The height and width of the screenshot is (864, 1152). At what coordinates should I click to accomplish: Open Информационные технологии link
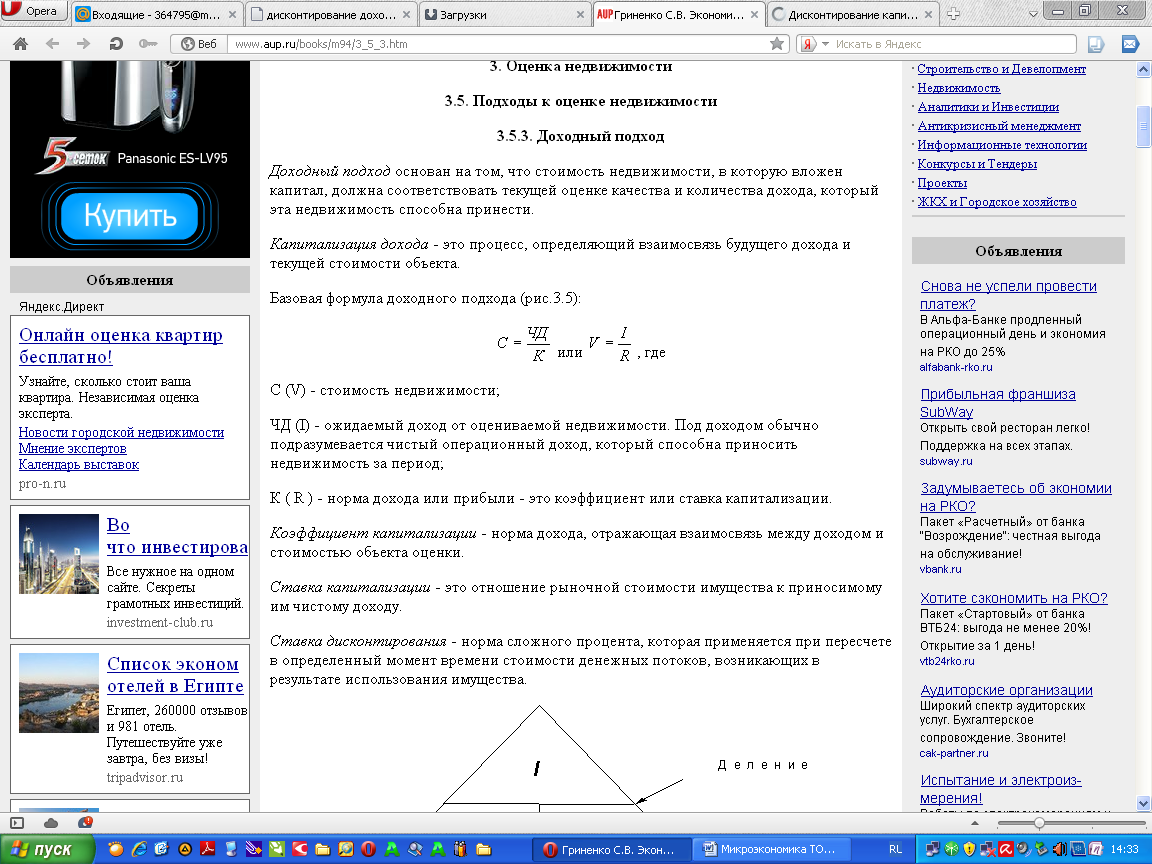click(1002, 145)
